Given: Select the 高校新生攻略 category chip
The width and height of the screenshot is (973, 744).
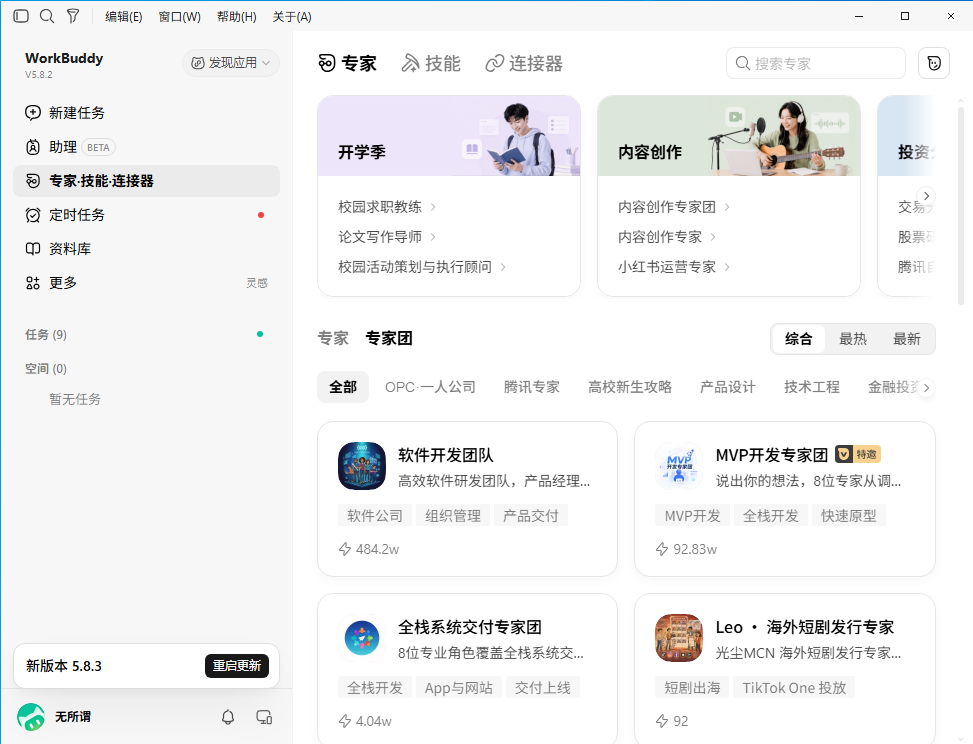Looking at the screenshot, I should point(630,387).
